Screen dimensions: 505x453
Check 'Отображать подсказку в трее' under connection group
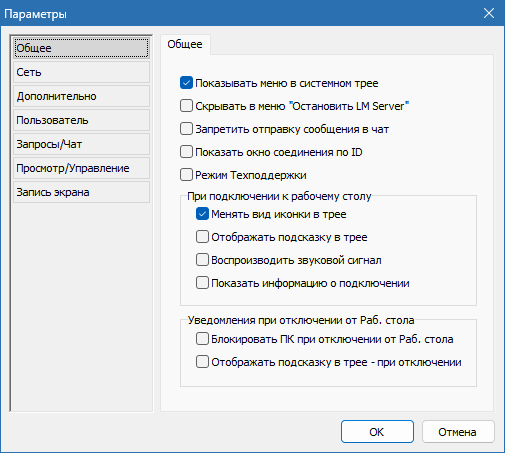coord(202,237)
